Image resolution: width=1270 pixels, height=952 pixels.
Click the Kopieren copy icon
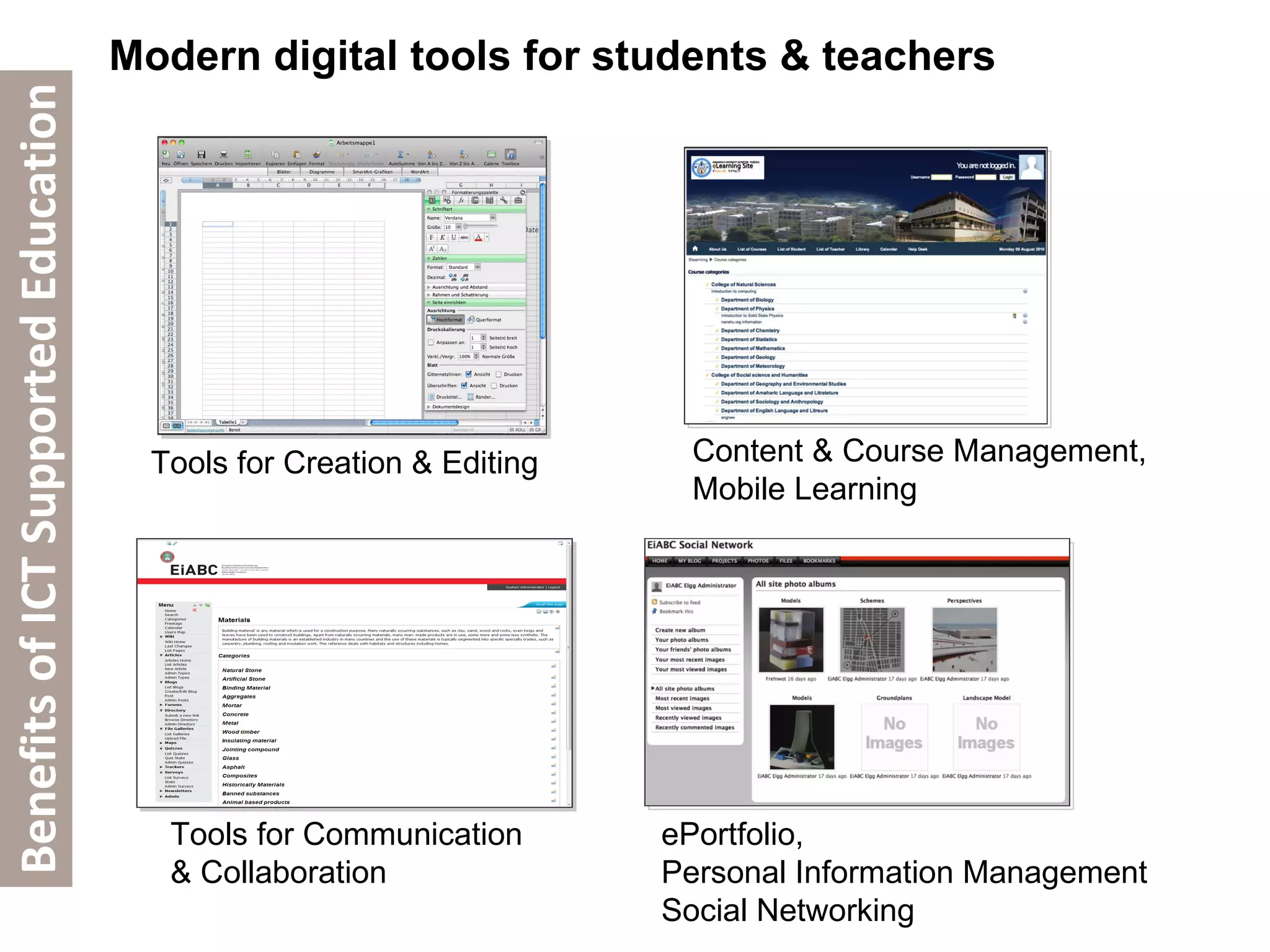point(275,154)
